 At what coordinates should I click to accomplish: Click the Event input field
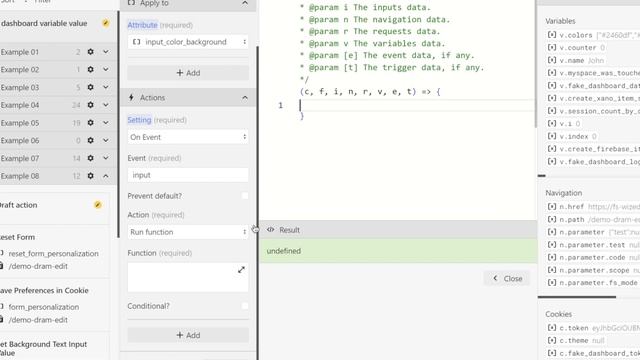(x=188, y=175)
